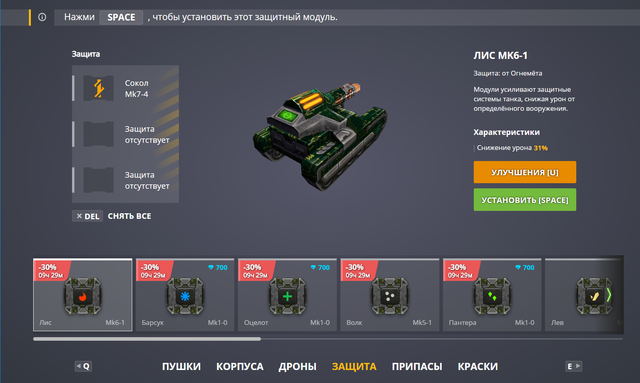The height and width of the screenshot is (383, 640).
Task: Select the Пантера Mk1-0 module card
Action: [492, 294]
